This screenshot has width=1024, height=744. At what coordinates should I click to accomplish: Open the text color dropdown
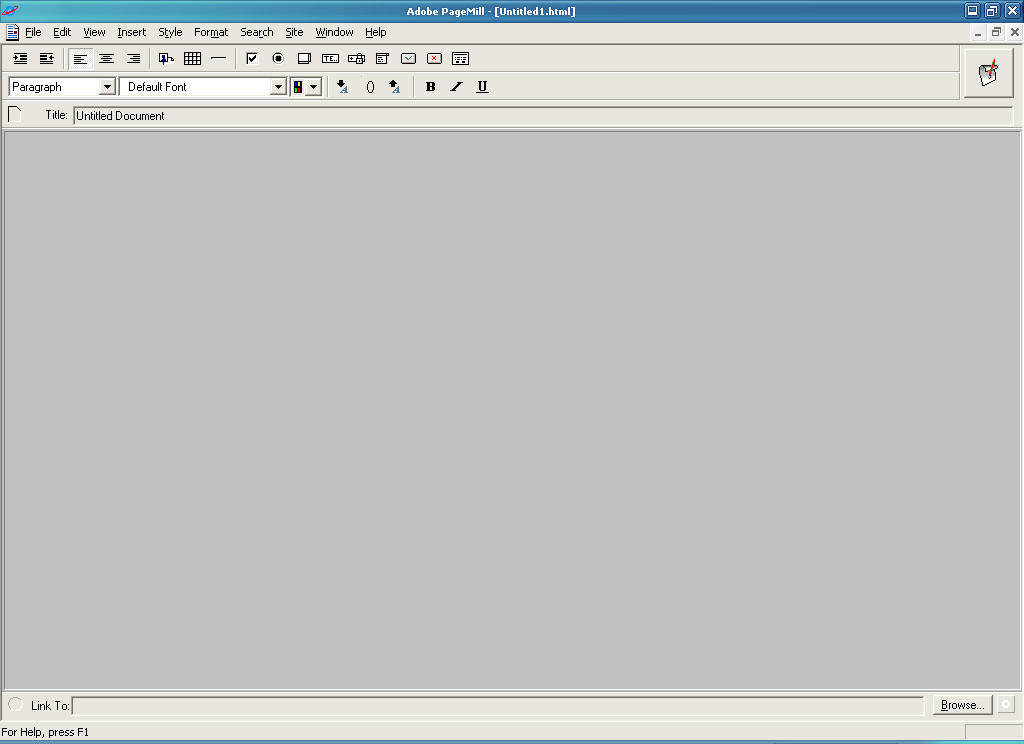[313, 87]
